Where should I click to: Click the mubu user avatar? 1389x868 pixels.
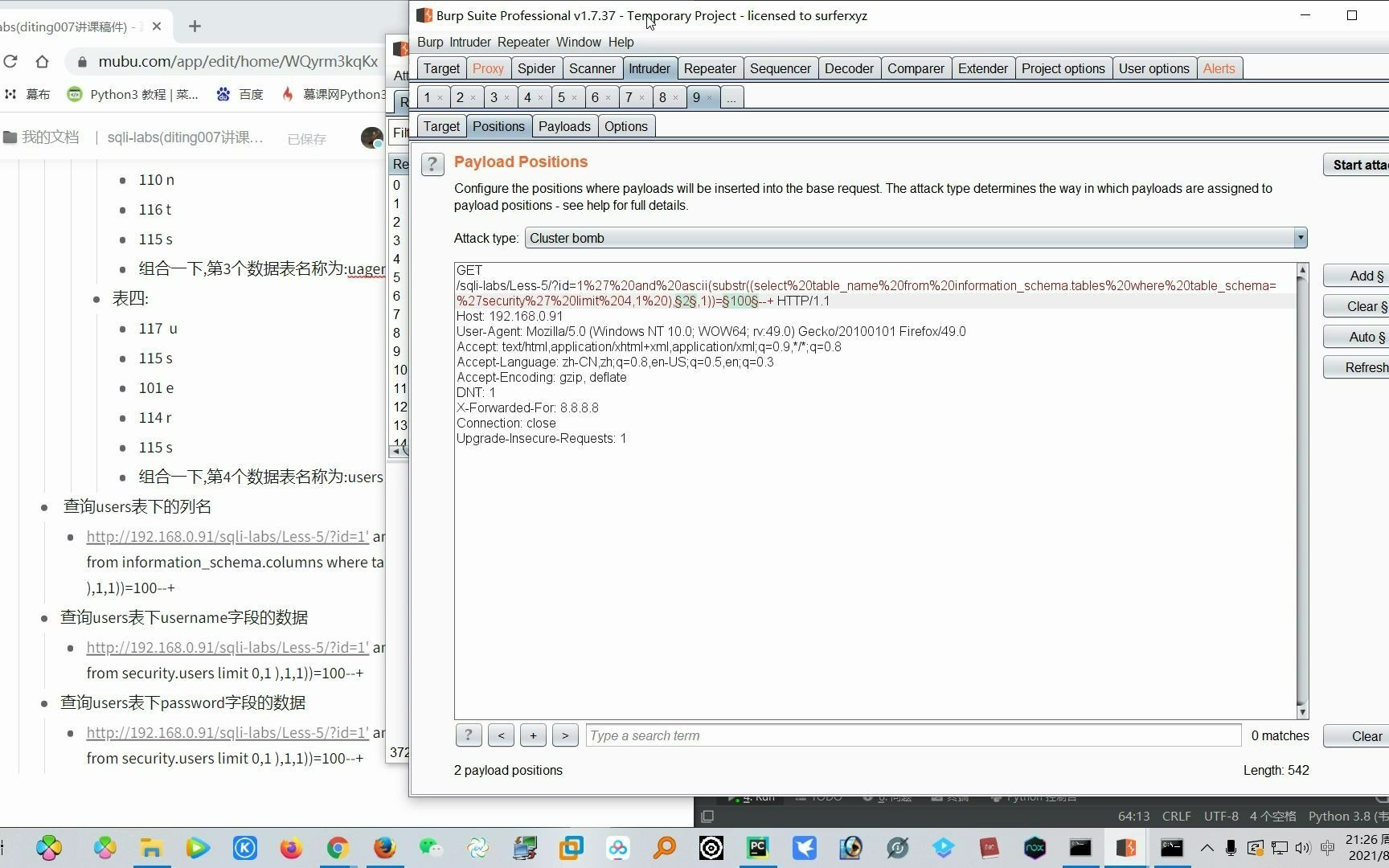click(371, 137)
